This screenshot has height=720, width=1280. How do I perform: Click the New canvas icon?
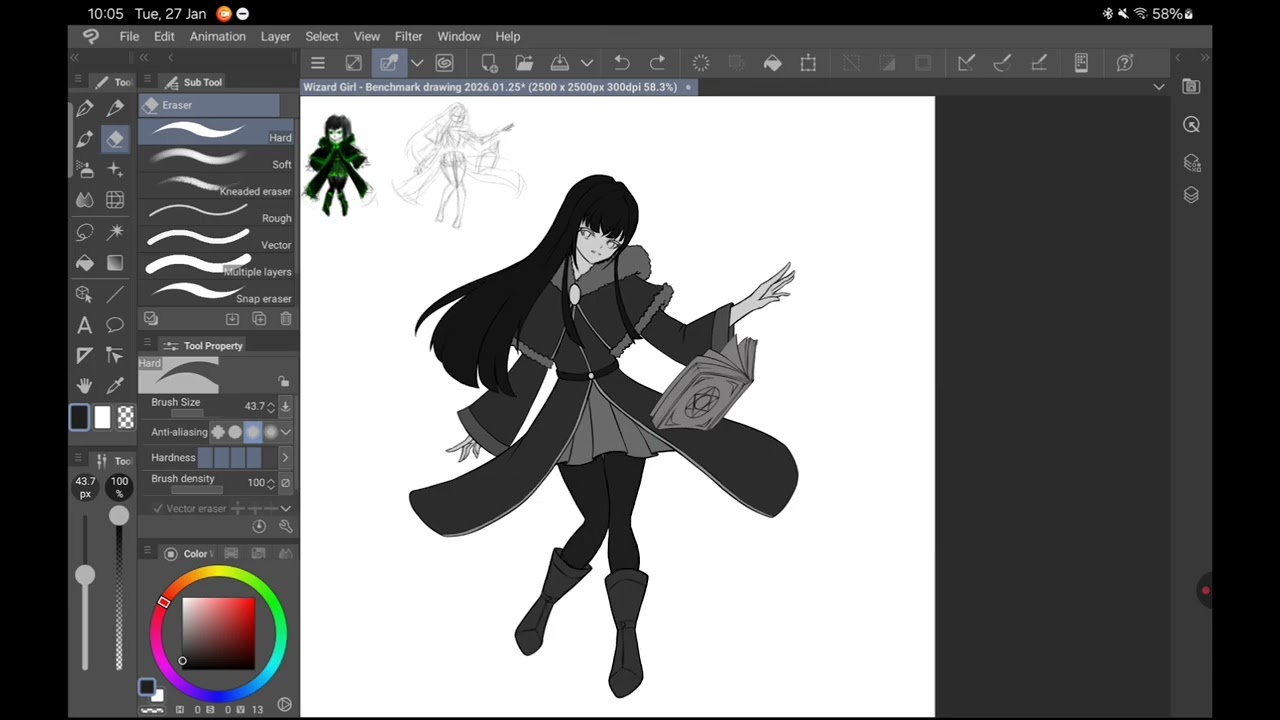(489, 63)
